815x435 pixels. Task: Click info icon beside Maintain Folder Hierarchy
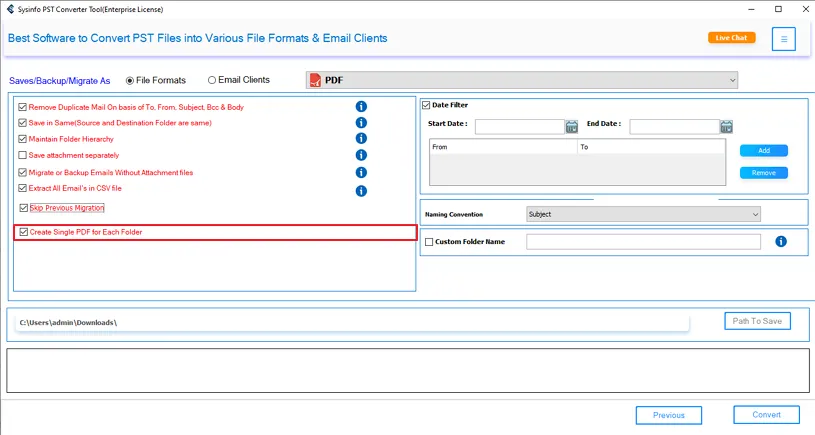(x=361, y=139)
